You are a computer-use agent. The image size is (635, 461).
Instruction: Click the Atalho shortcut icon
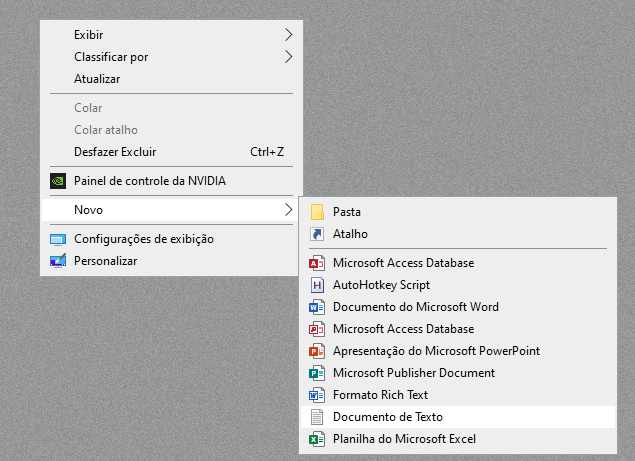[x=317, y=234]
